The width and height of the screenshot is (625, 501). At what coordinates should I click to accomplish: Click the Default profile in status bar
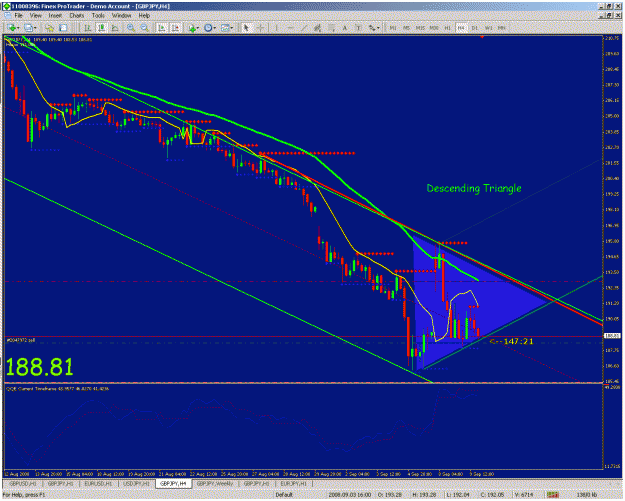point(284,495)
